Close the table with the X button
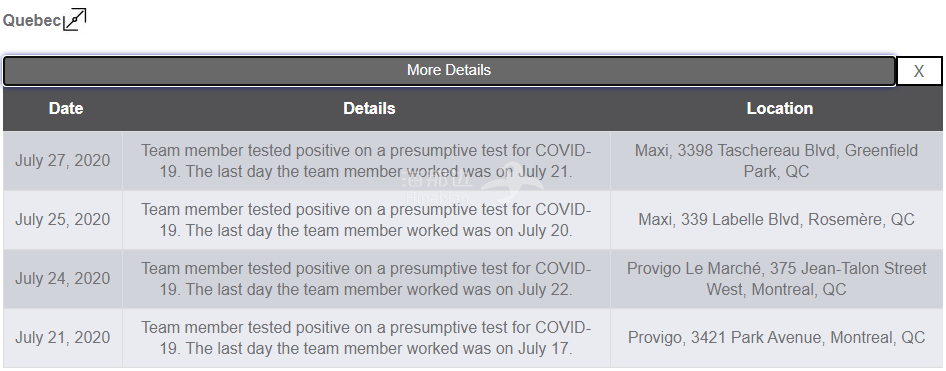Screen dimensions: 946x371 click(919, 71)
